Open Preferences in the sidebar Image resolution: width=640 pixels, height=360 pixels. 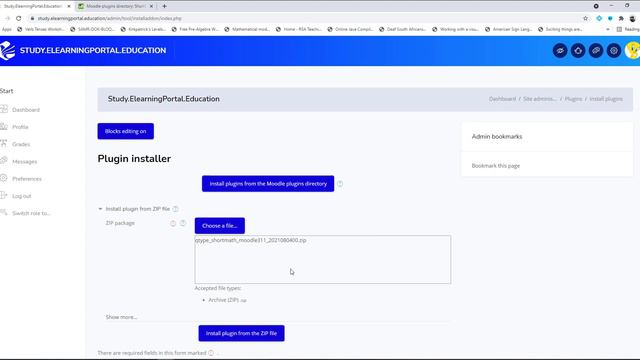[27, 179]
